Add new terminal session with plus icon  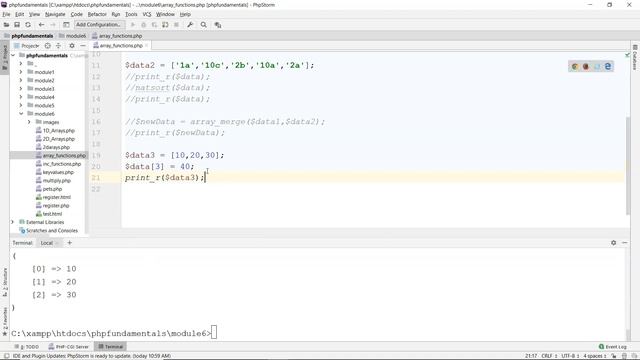69,242
